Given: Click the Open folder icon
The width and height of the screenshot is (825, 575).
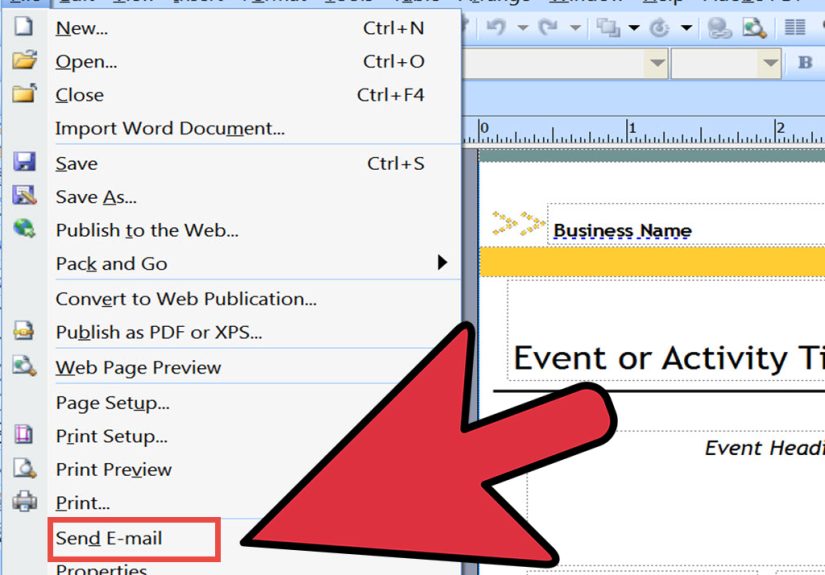Looking at the screenshot, I should pyautogui.click(x=24, y=60).
